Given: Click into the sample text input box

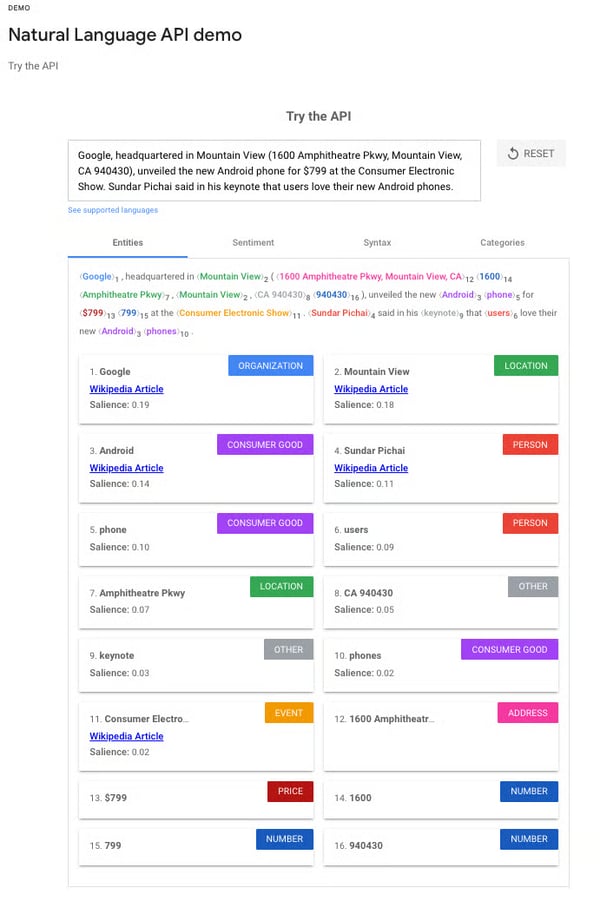Looking at the screenshot, I should pos(274,171).
